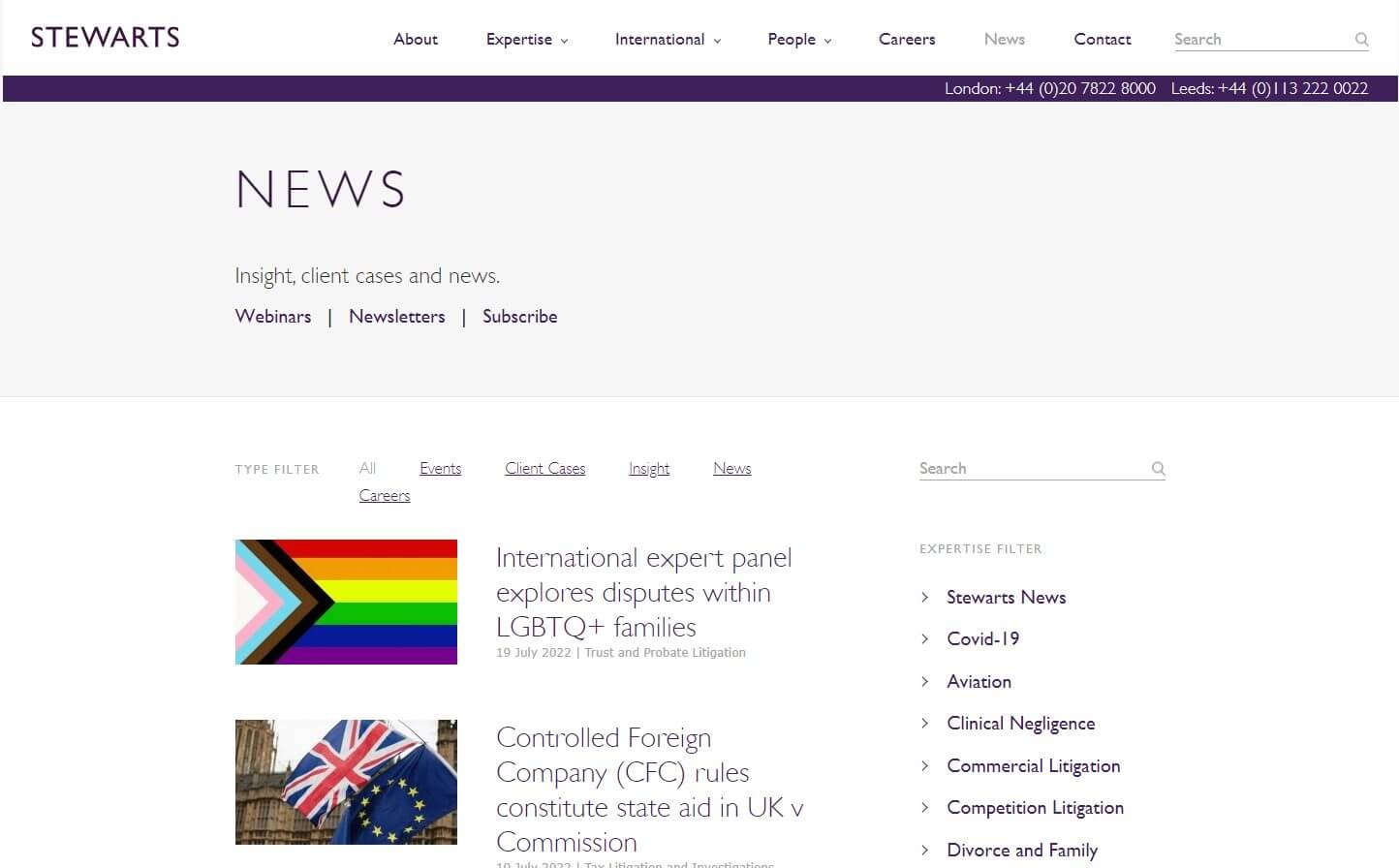Expand the Expertise dropdown menu
This screenshot has height=868, width=1399.
pos(527,39)
